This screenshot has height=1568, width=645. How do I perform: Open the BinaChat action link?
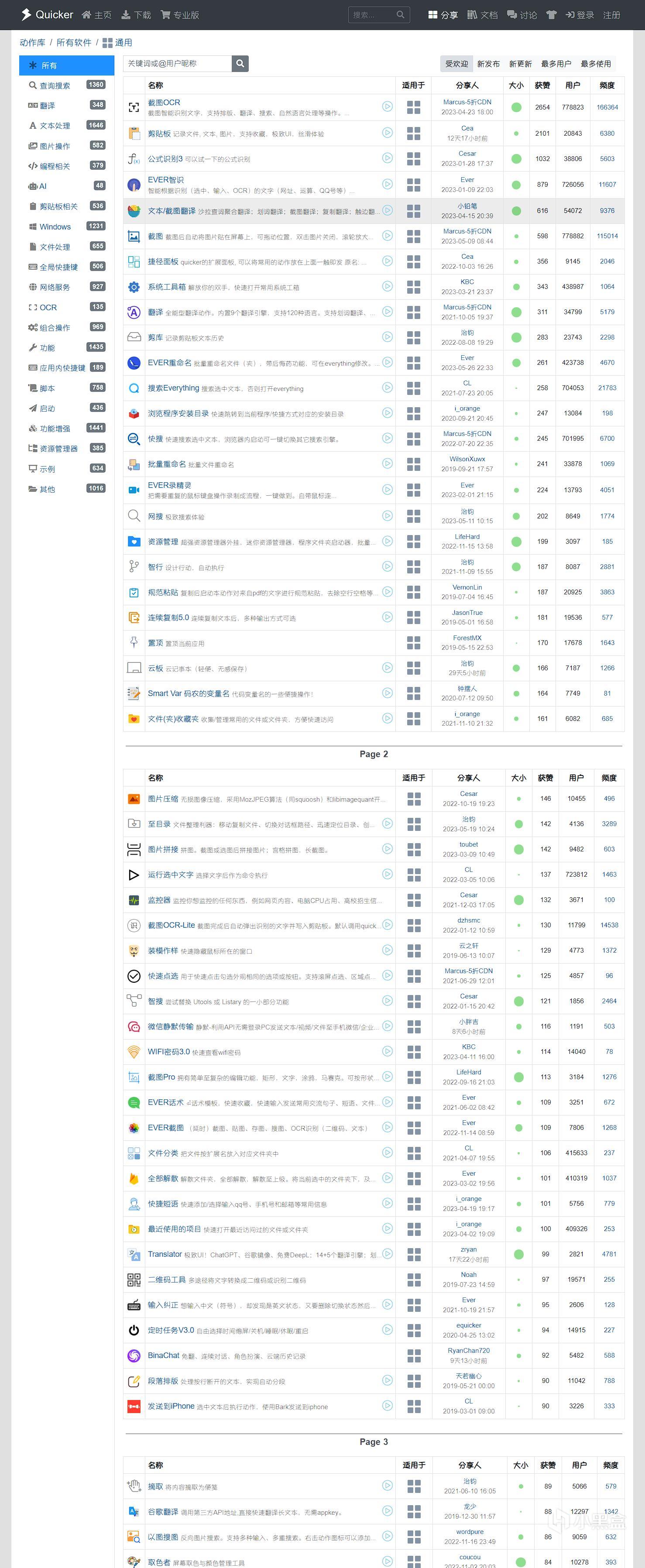(x=164, y=1355)
